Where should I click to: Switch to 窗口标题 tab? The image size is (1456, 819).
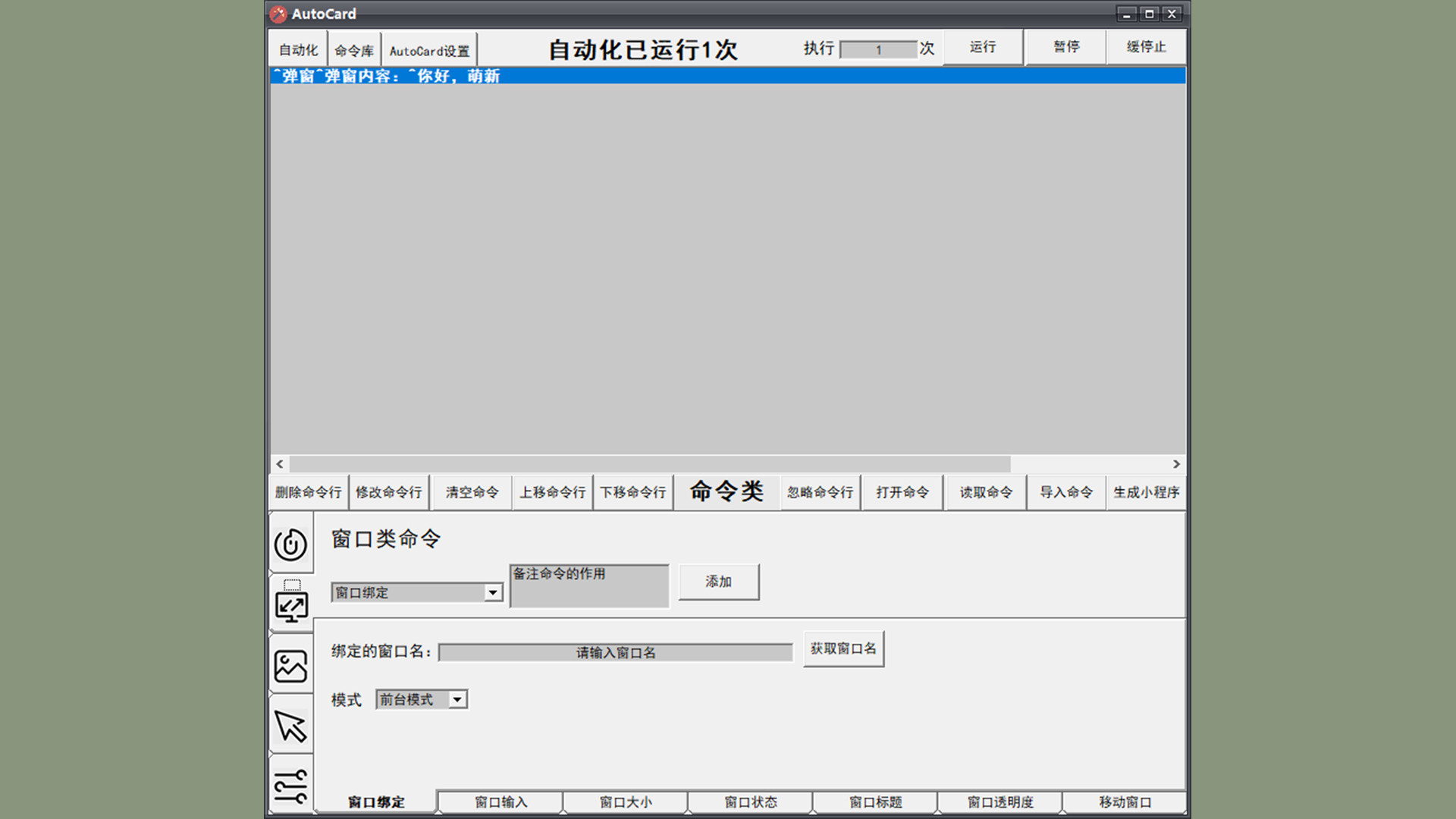click(876, 802)
